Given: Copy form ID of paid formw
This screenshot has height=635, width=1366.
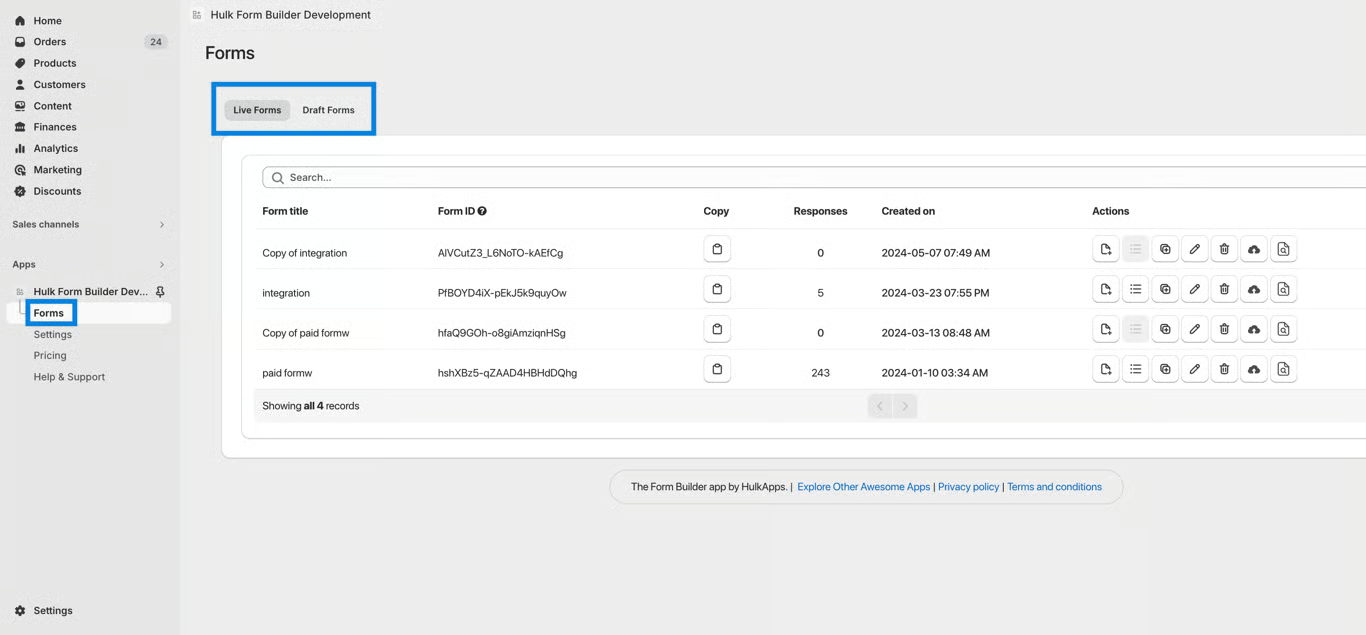Looking at the screenshot, I should click(717, 369).
